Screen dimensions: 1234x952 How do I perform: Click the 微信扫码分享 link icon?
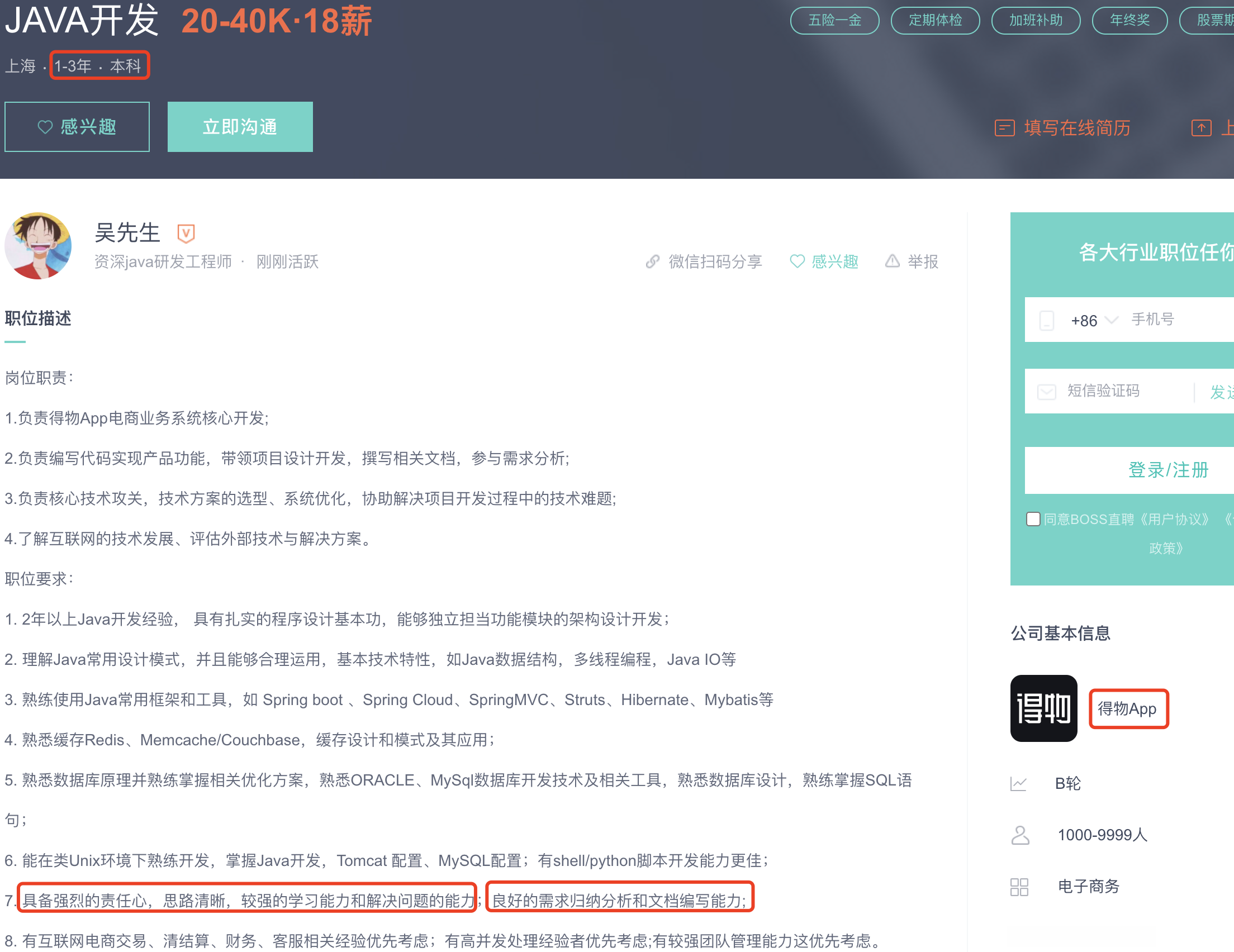[x=652, y=261]
